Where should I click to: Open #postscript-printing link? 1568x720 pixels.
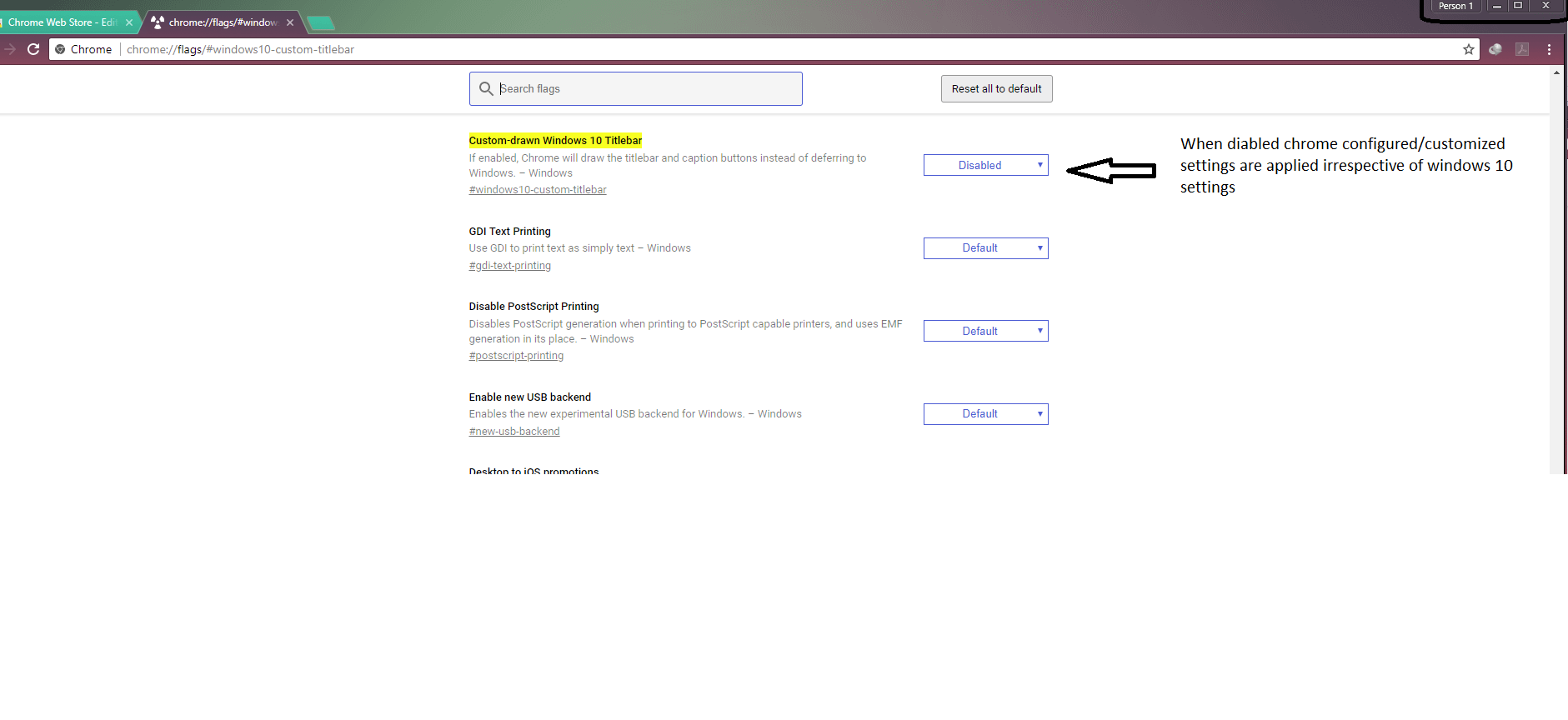point(516,356)
